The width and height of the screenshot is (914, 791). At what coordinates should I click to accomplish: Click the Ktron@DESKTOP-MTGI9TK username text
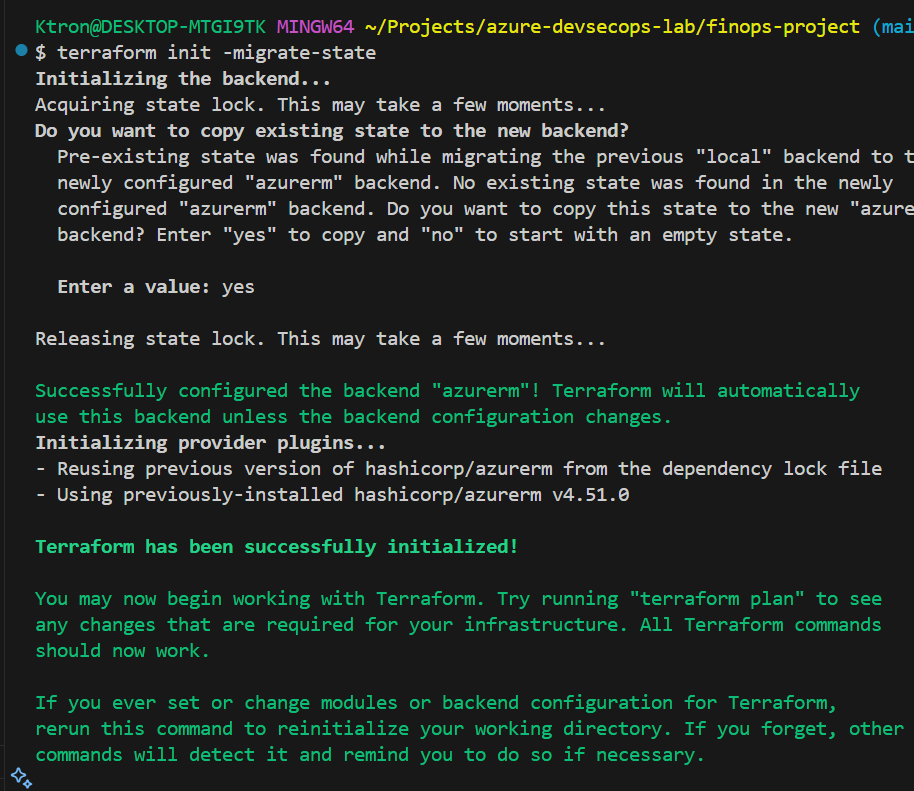pos(150,26)
